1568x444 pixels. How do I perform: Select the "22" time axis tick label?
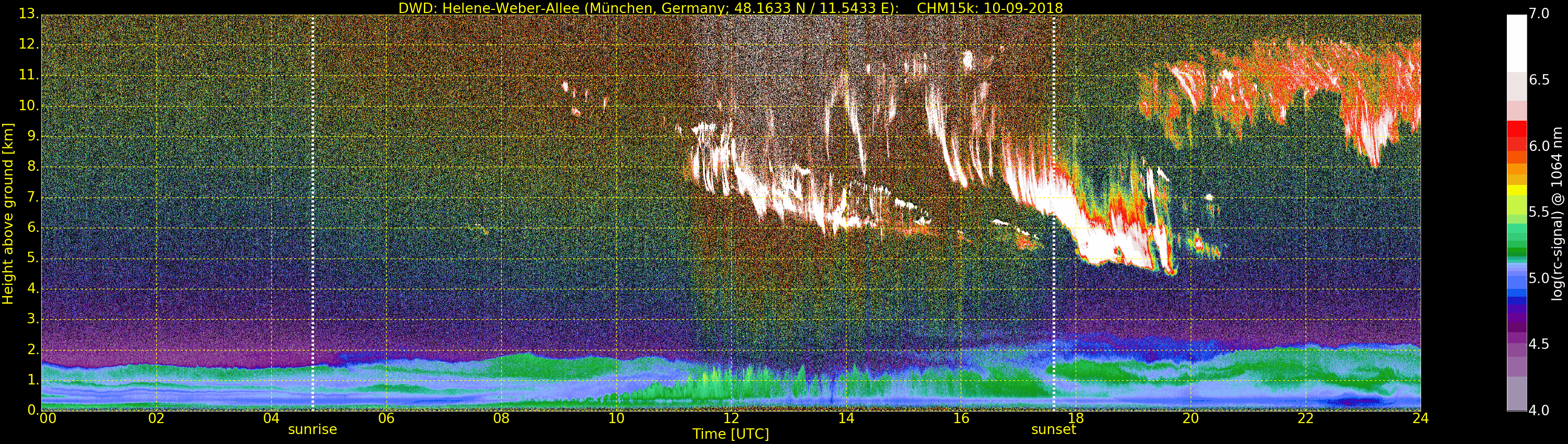[x=1306, y=418]
